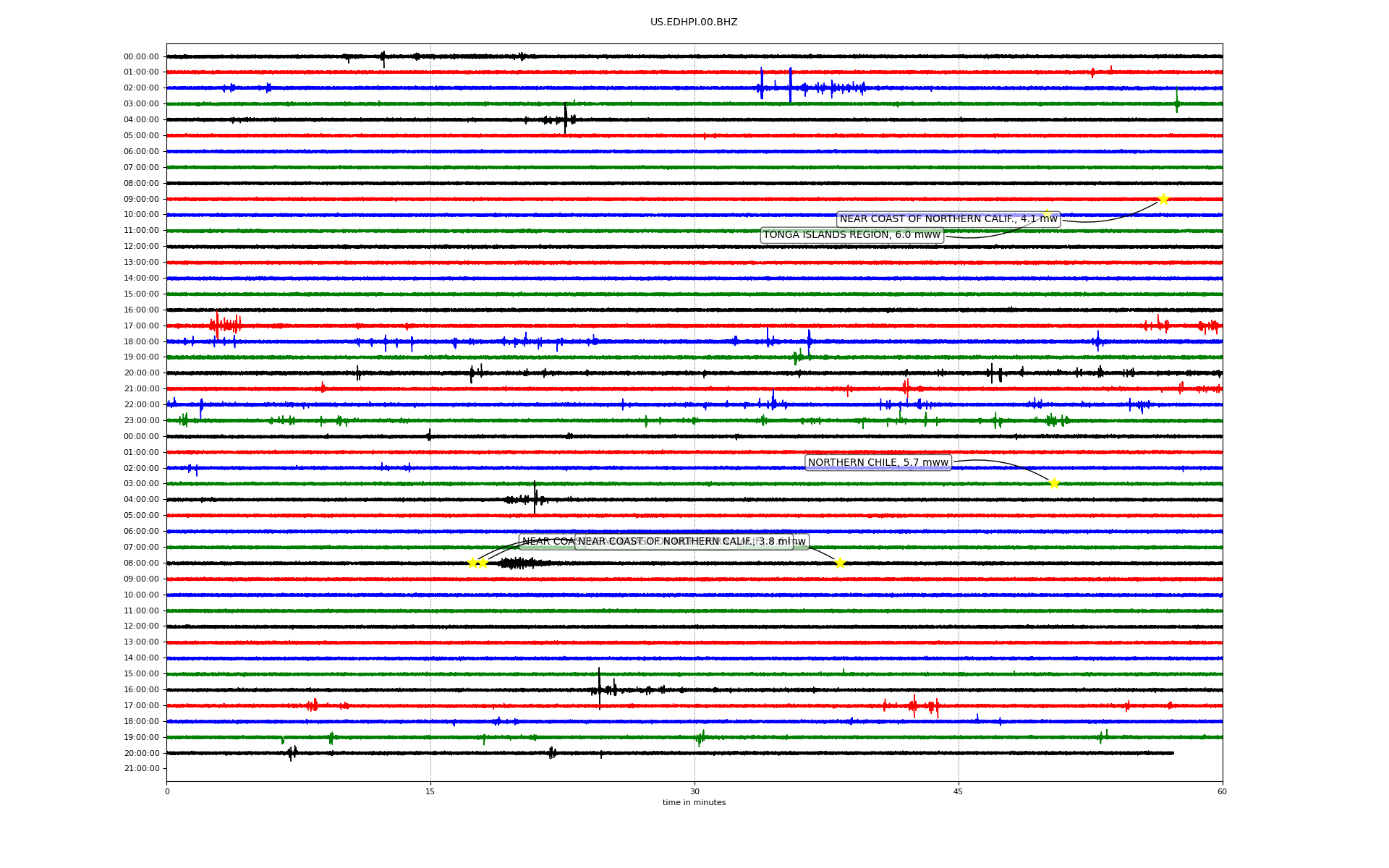Click the 'time in minutes' axis label
The height and width of the screenshot is (868, 1389).
click(694, 803)
